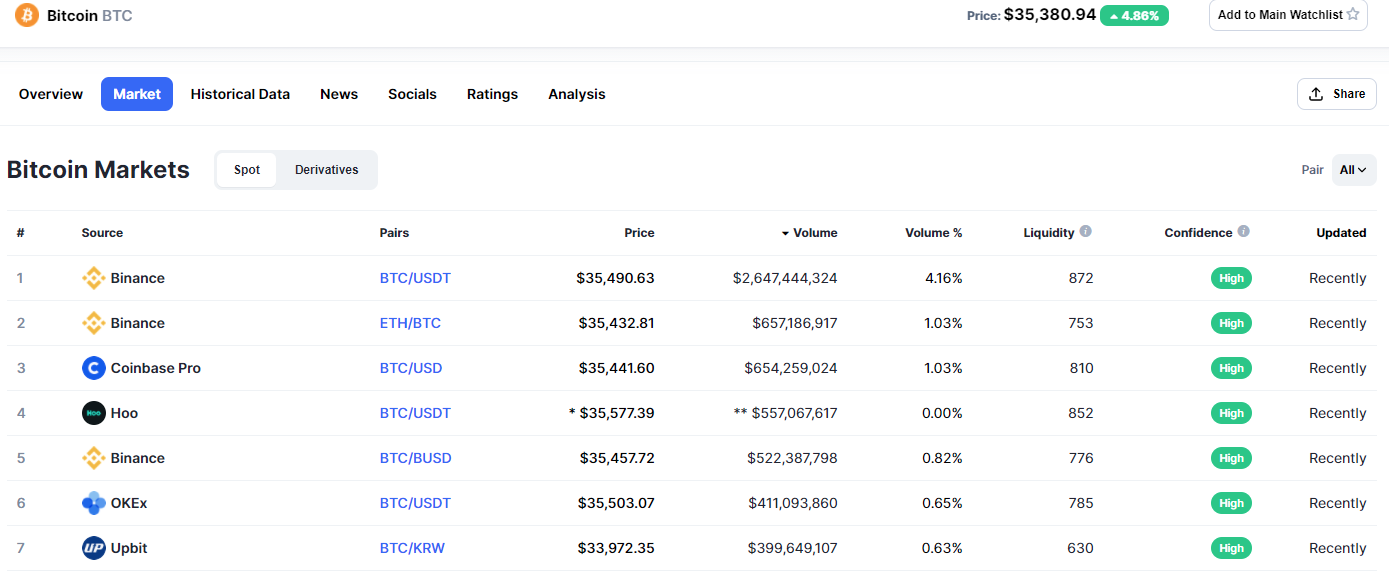This screenshot has width=1389, height=574.
Task: Click price * $35,577.39 in Hoo row
Action: click(611, 413)
